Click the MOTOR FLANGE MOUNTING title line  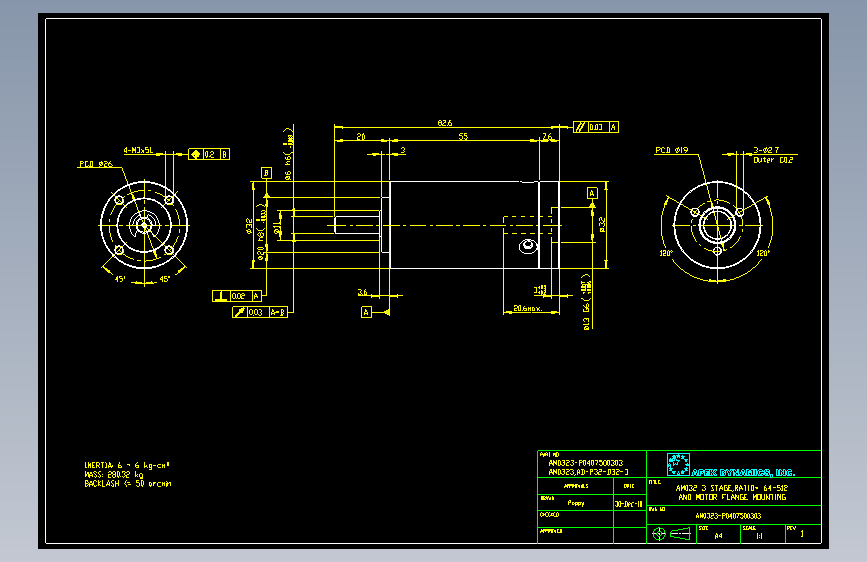pyautogui.click(x=732, y=497)
